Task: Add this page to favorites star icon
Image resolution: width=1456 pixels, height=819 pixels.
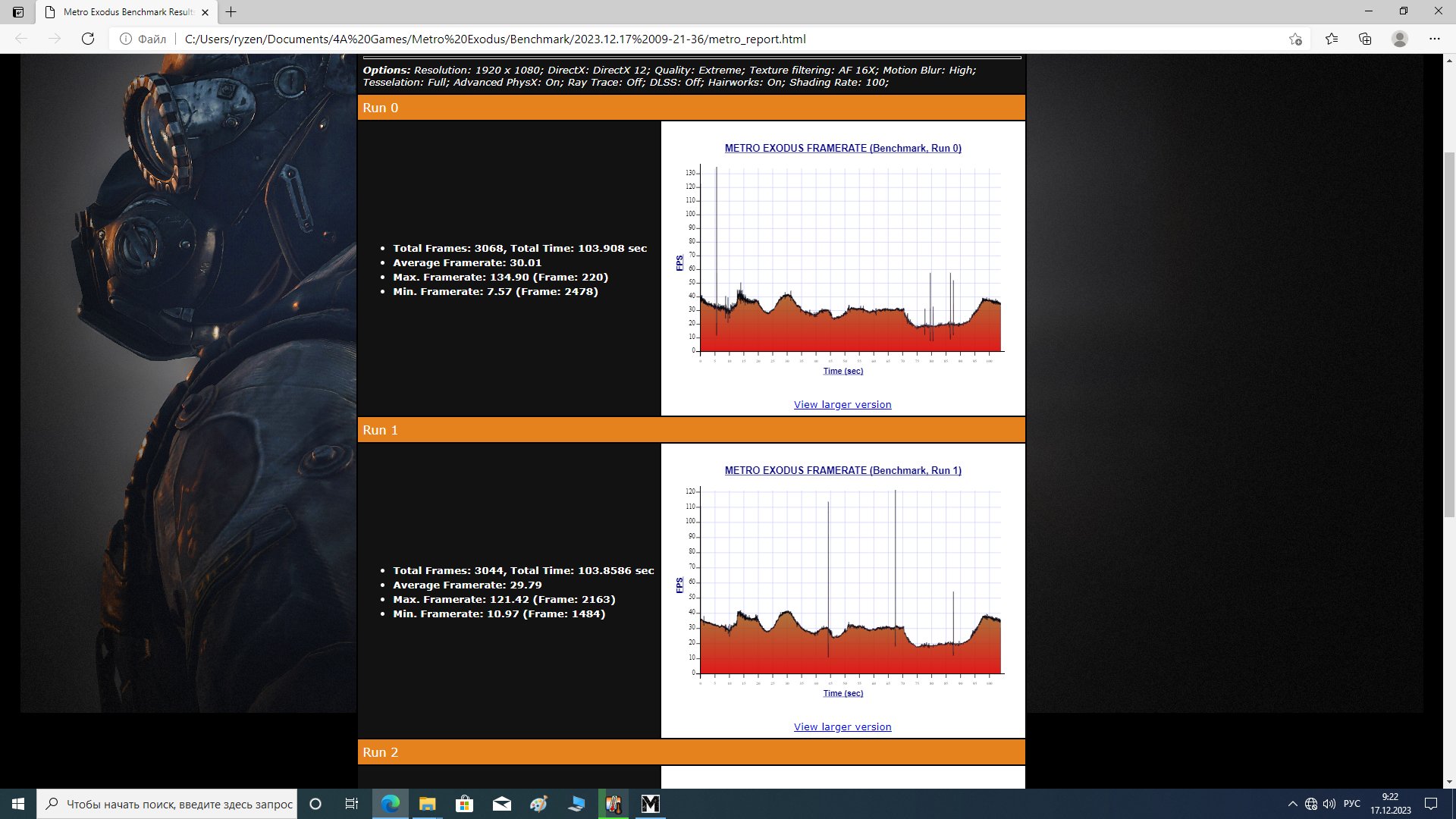Action: tap(1295, 39)
